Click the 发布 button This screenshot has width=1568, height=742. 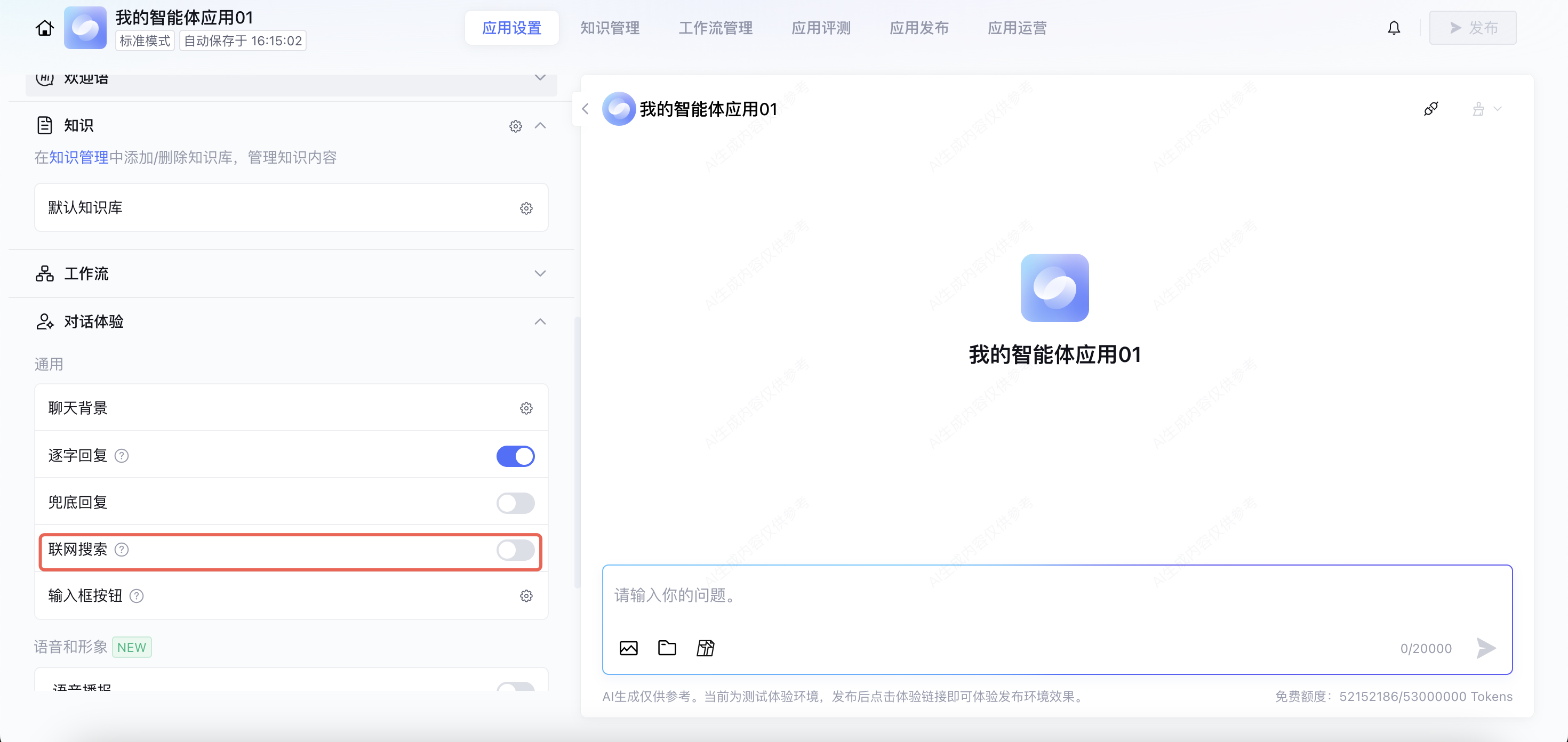pos(1472,28)
